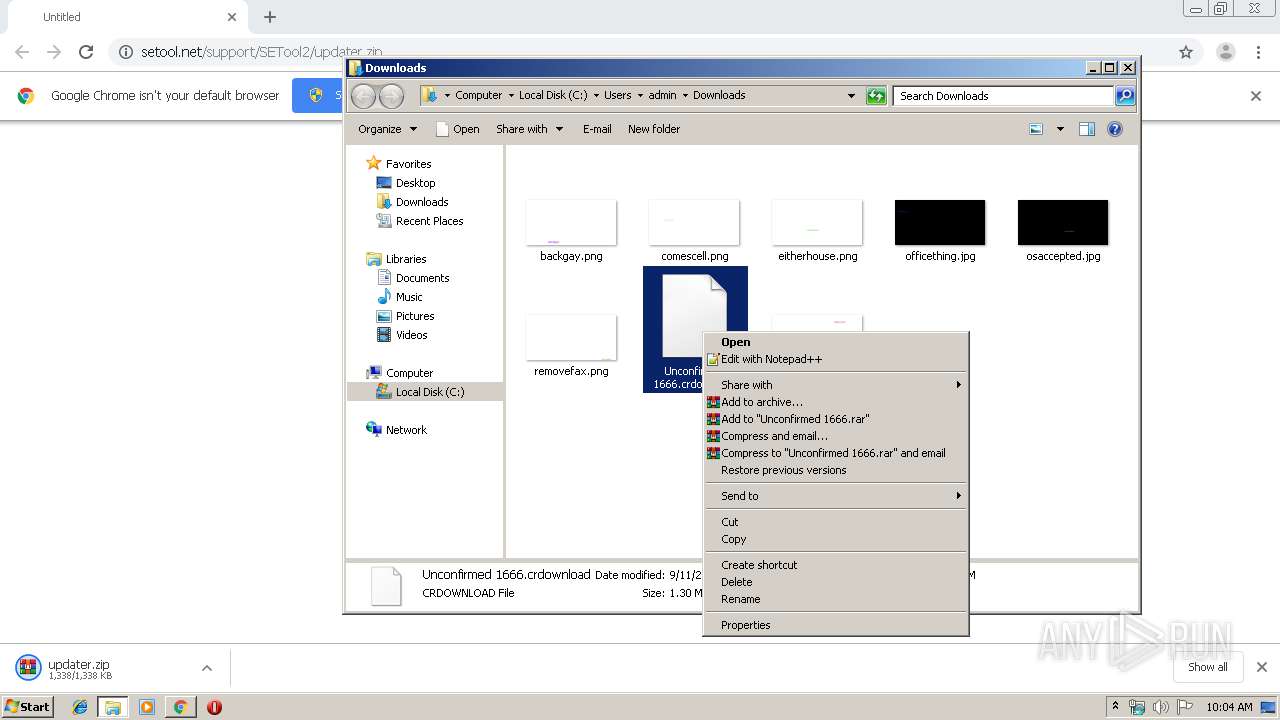
Task: Click Open in the Explorer toolbar
Action: point(458,129)
